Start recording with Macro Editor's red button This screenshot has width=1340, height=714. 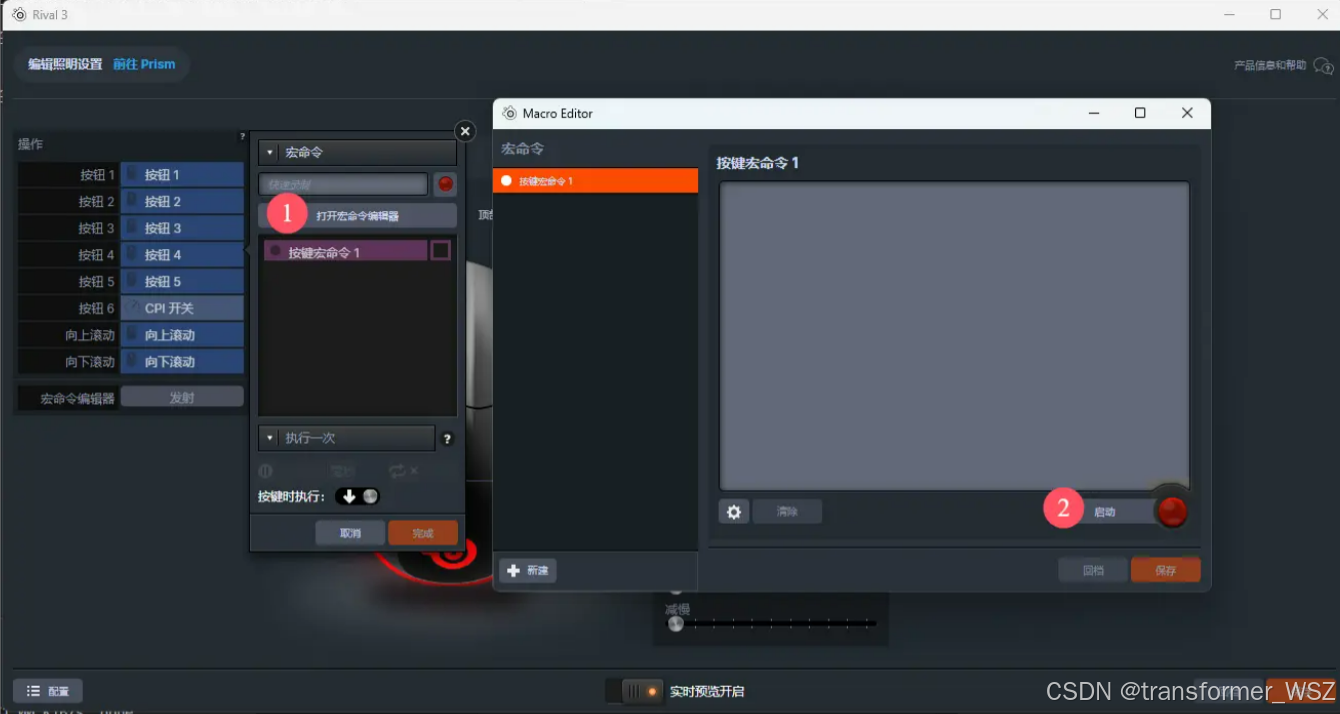point(1171,511)
